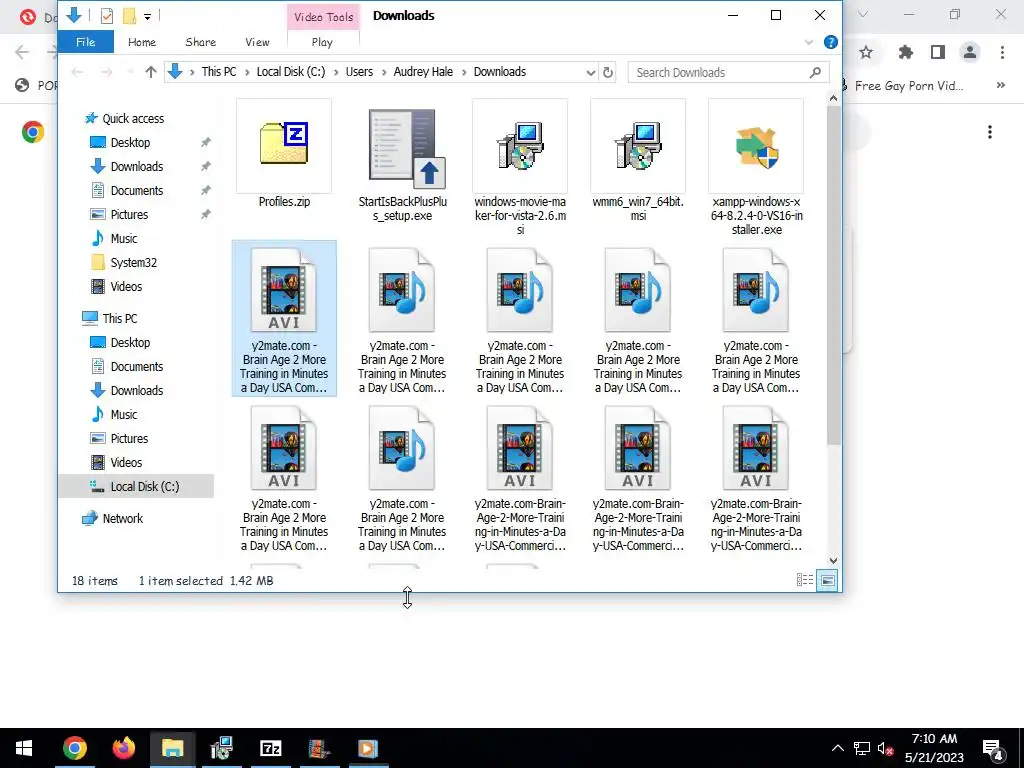Select This PC in navigation pane
This screenshot has width=1024, height=768.
click(x=120, y=319)
